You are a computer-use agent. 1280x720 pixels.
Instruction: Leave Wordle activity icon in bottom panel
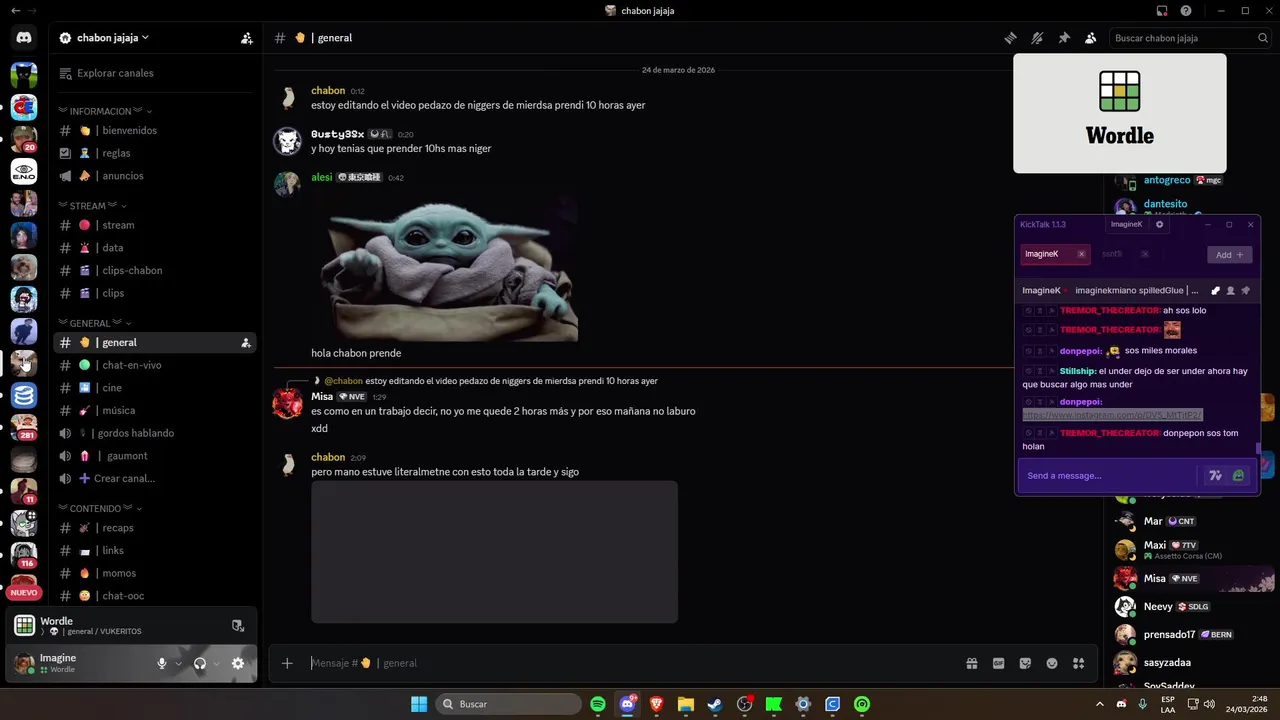pos(237,626)
